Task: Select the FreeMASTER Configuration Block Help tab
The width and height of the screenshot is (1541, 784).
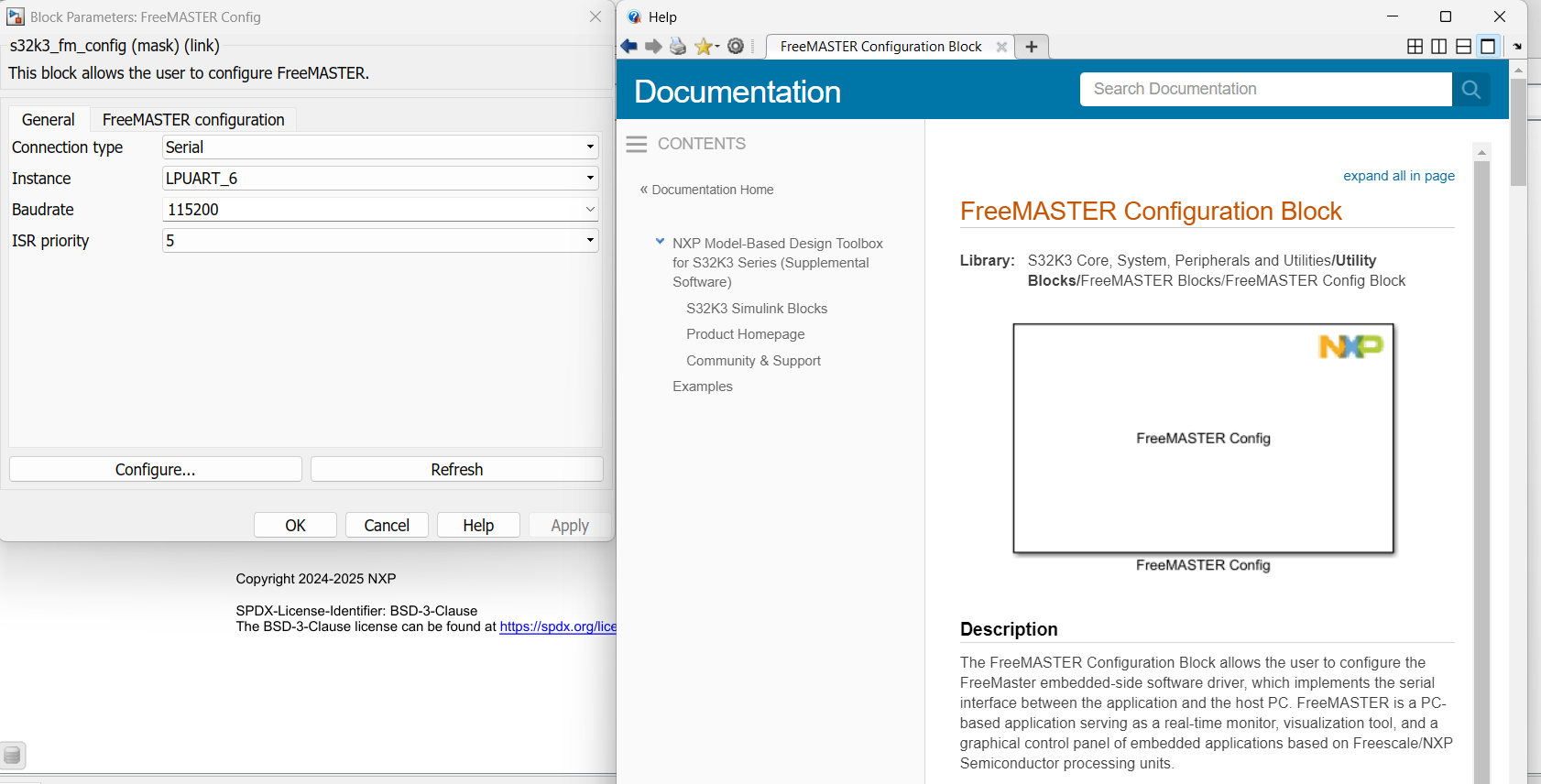Action: pyautogui.click(x=881, y=47)
